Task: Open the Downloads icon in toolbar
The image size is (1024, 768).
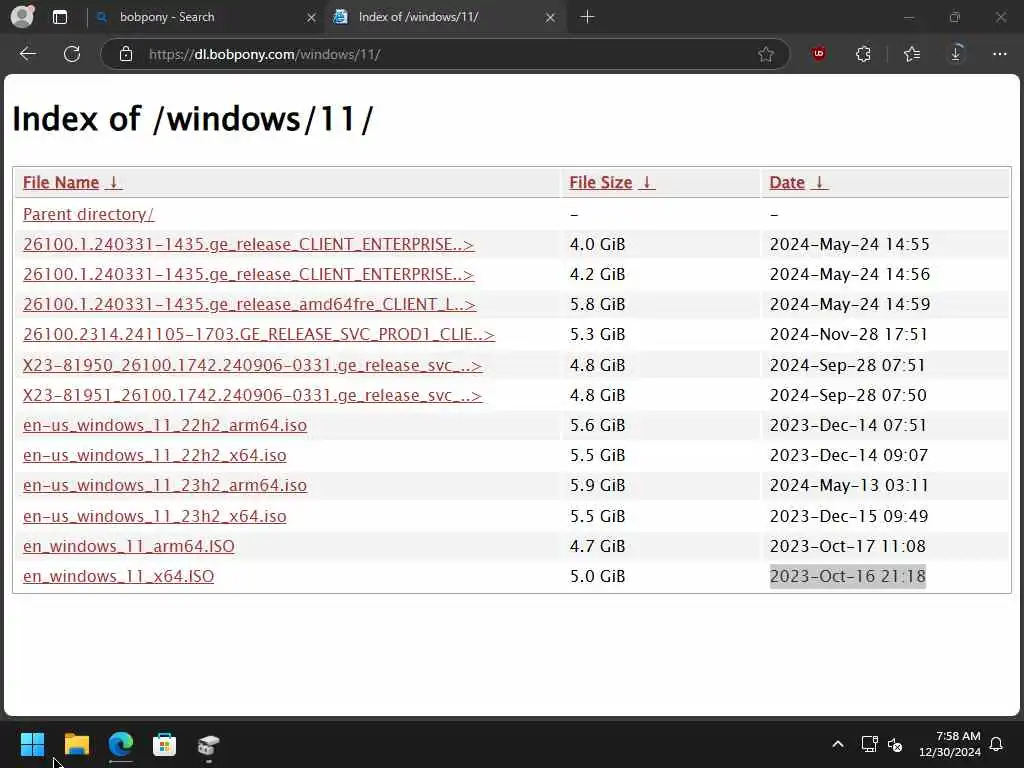Action: pyautogui.click(x=956, y=54)
